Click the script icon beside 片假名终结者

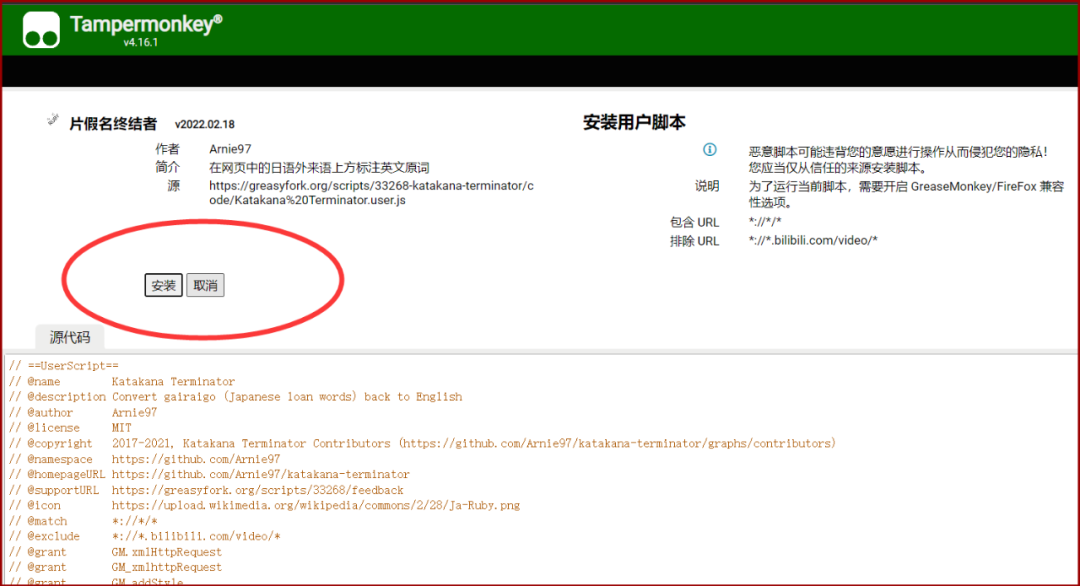[x=52, y=120]
